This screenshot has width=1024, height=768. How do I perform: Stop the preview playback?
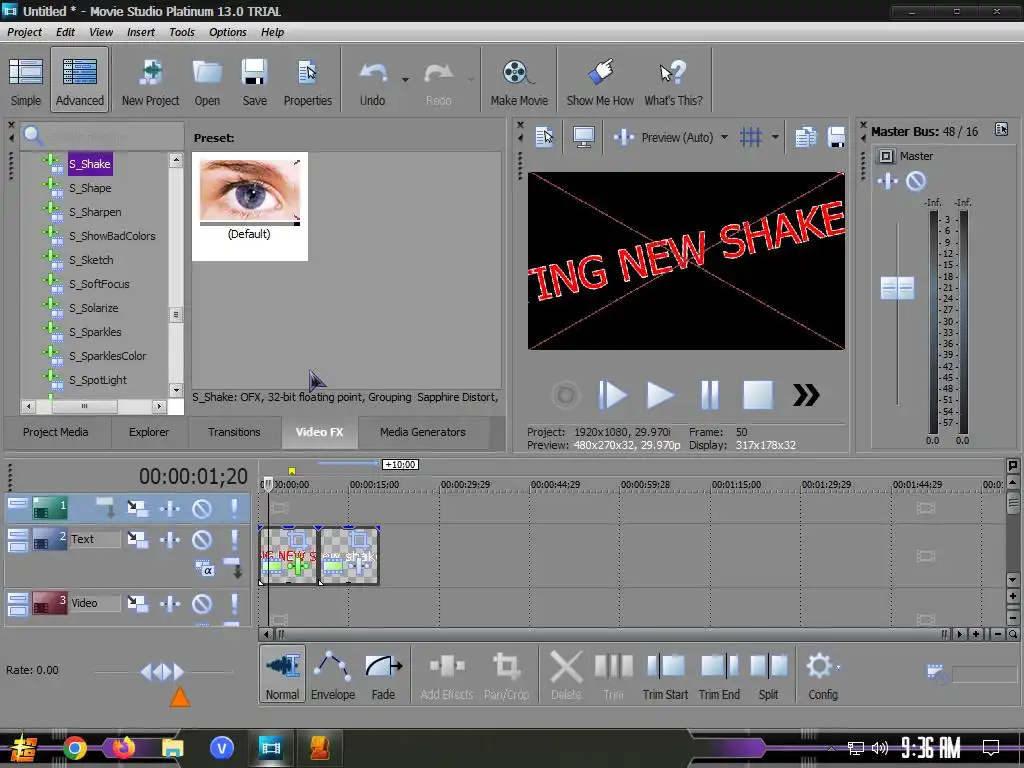[x=758, y=395]
